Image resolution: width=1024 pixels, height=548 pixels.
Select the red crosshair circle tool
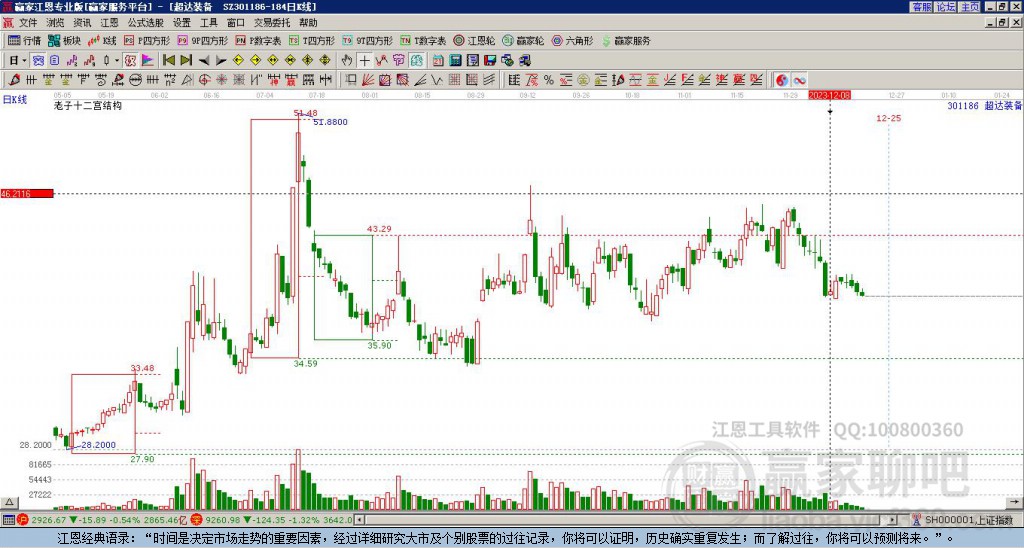(x=204, y=80)
